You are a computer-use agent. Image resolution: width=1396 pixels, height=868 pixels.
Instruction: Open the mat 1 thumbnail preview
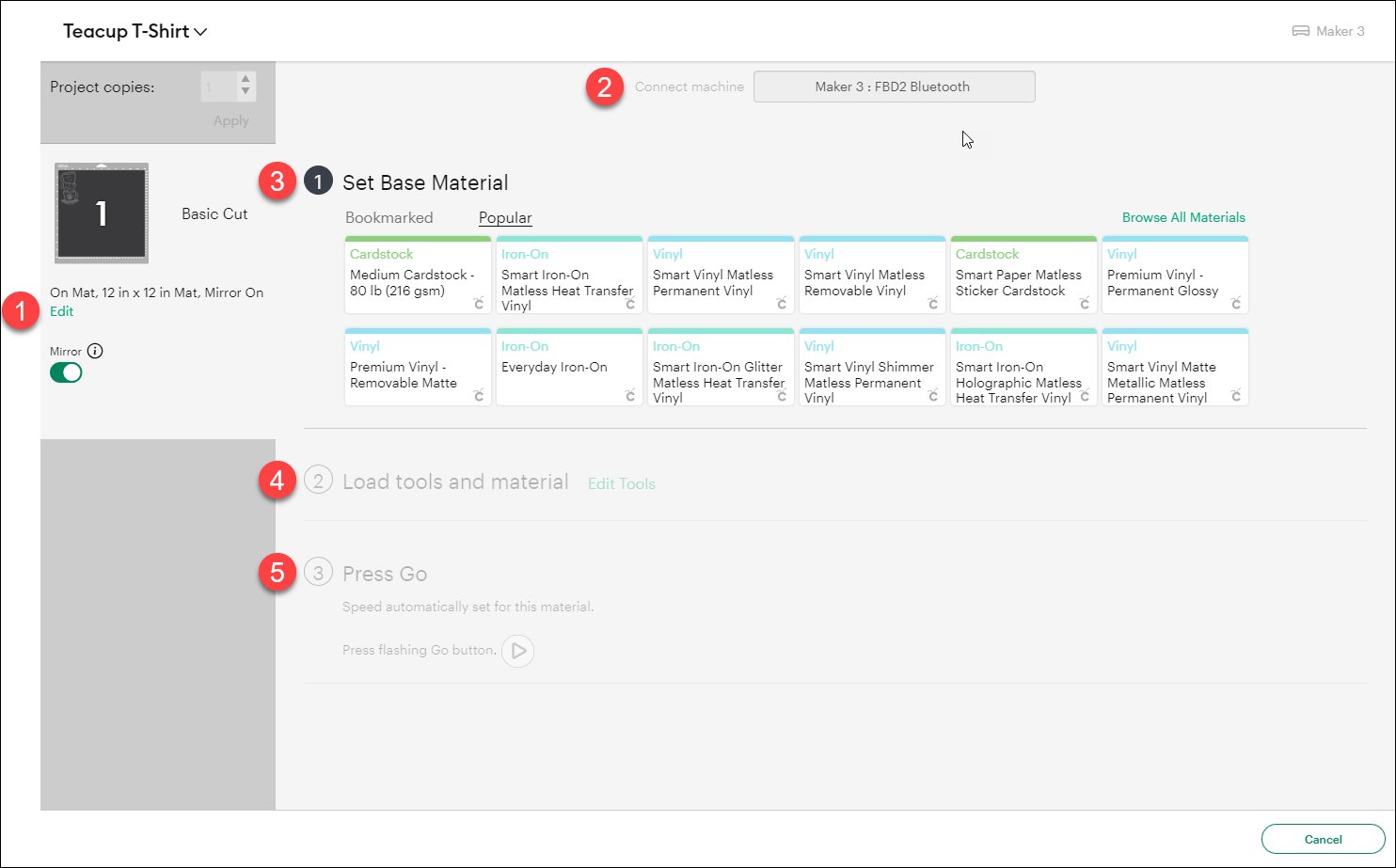click(x=101, y=213)
